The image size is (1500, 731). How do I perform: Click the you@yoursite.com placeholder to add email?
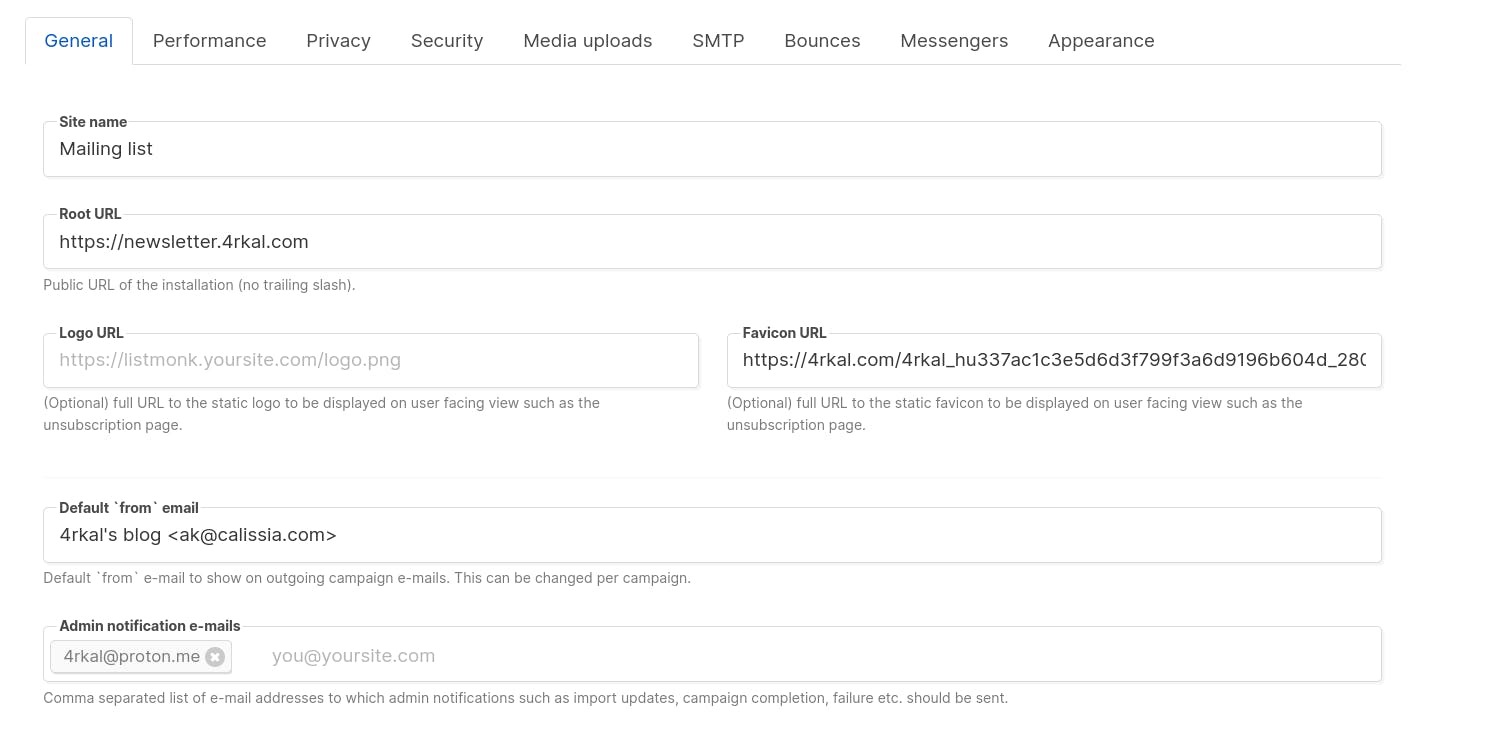point(353,656)
